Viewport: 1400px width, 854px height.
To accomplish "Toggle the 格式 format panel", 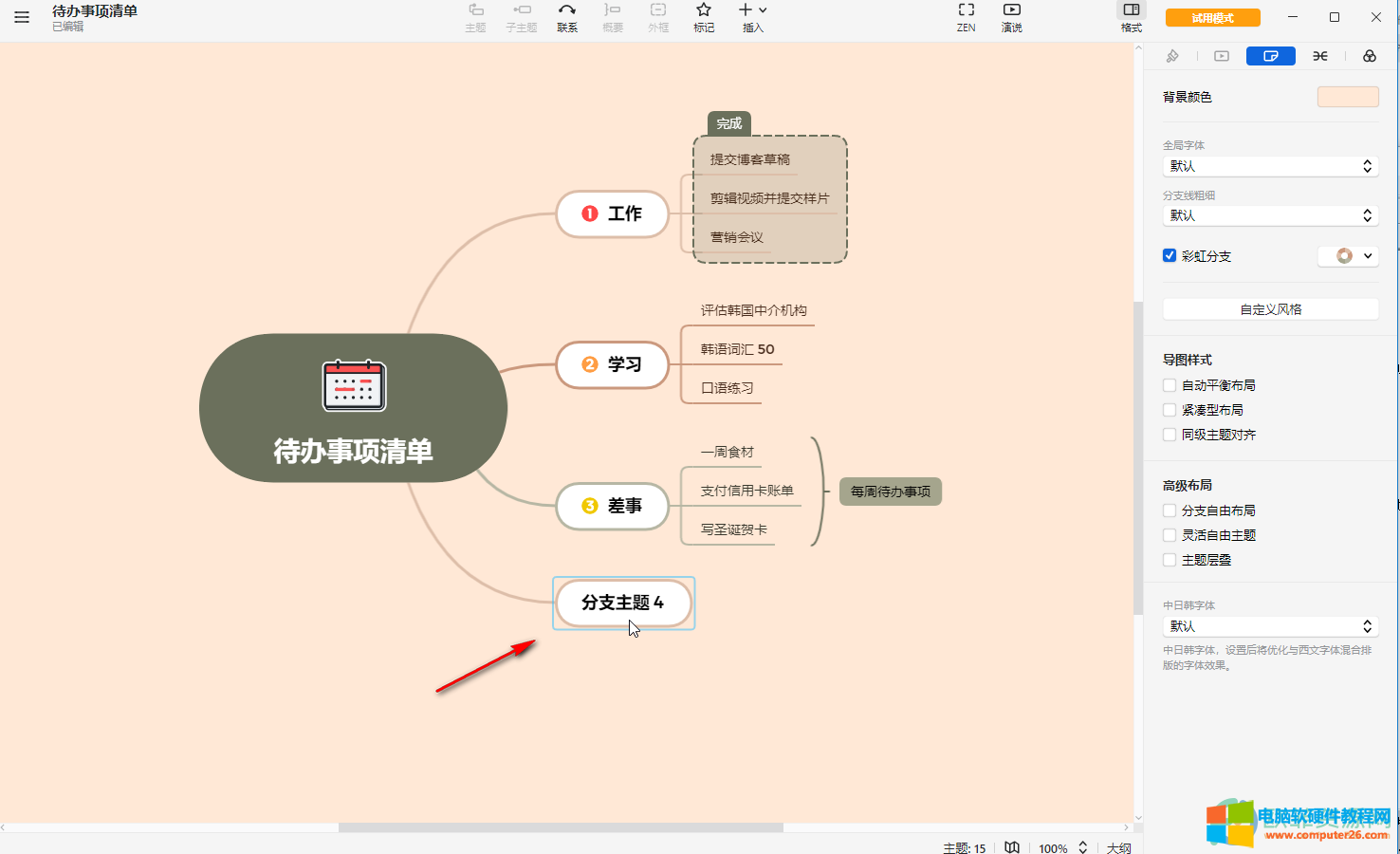I will [1132, 17].
